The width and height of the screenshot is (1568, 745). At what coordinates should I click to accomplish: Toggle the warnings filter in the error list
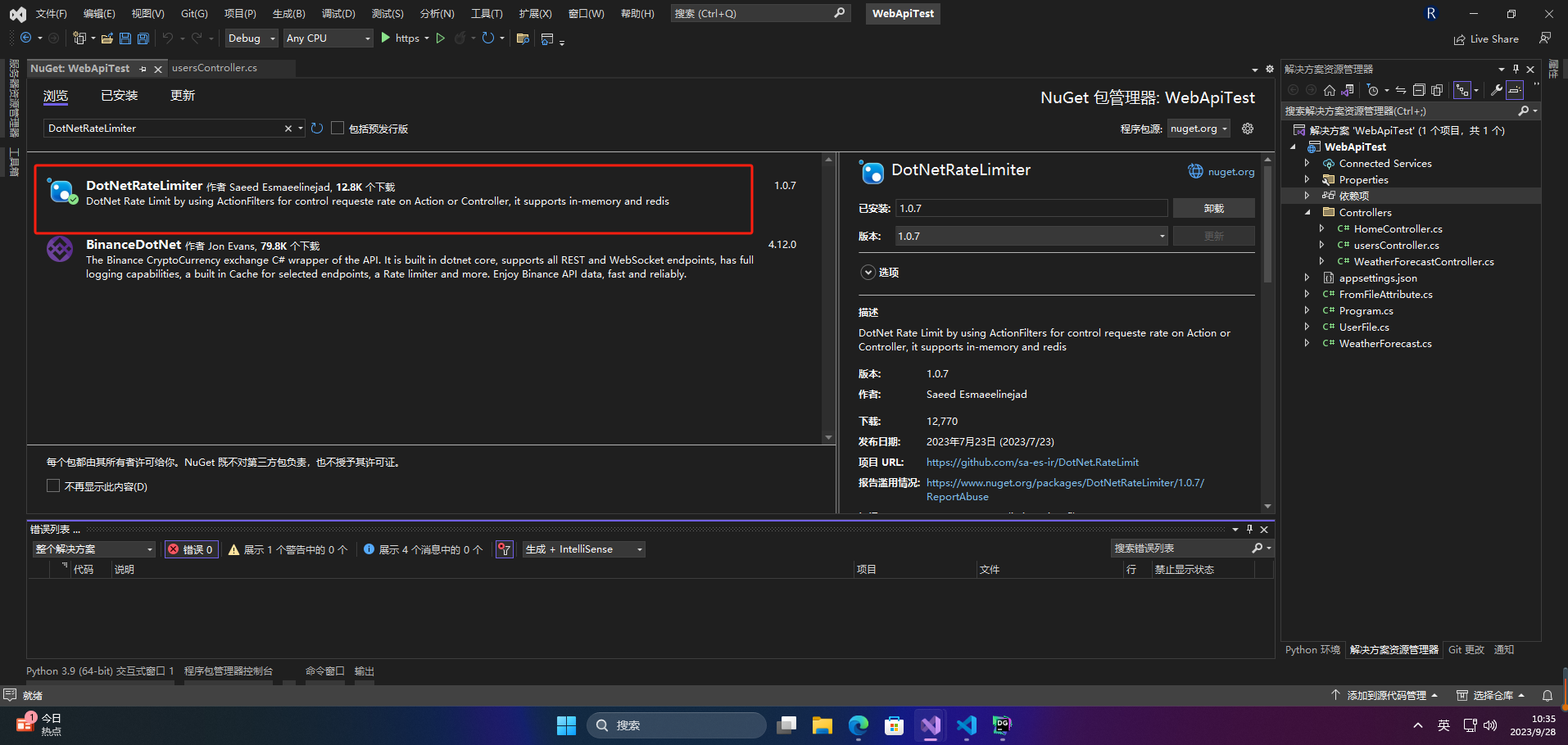pyautogui.click(x=288, y=549)
